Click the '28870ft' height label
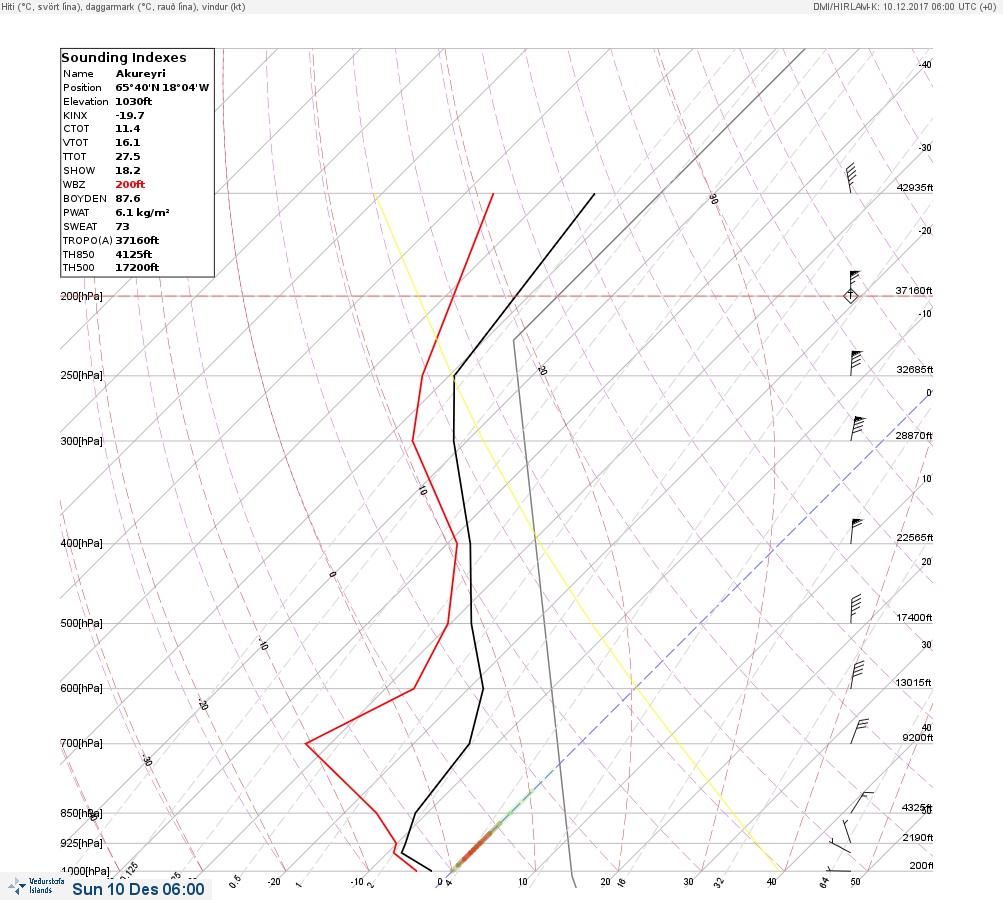Screen dimensions: 1003x900 point(914,436)
